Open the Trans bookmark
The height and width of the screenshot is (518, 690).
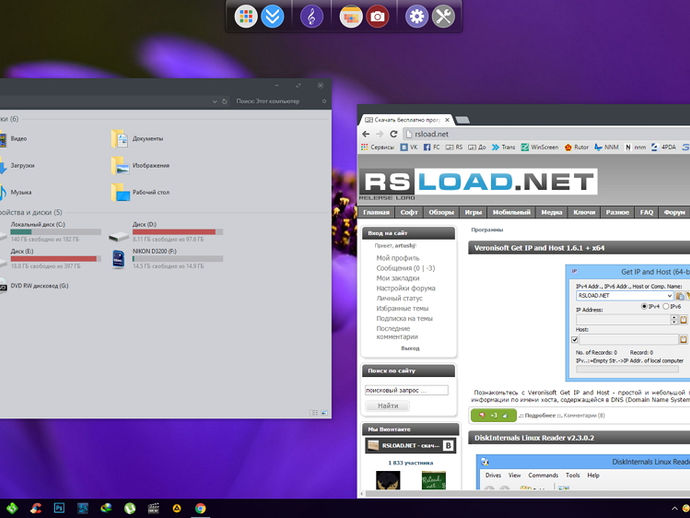click(x=503, y=147)
